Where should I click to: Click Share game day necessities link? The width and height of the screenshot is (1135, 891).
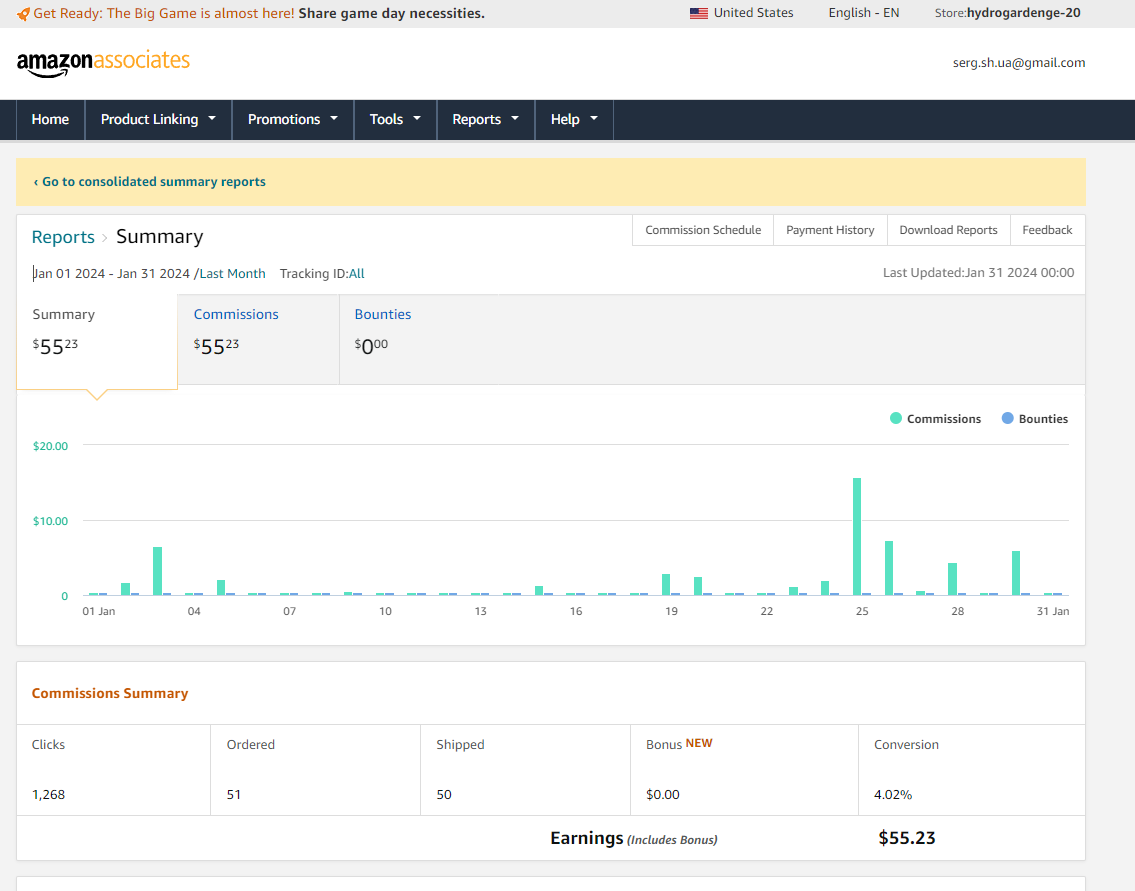point(392,14)
